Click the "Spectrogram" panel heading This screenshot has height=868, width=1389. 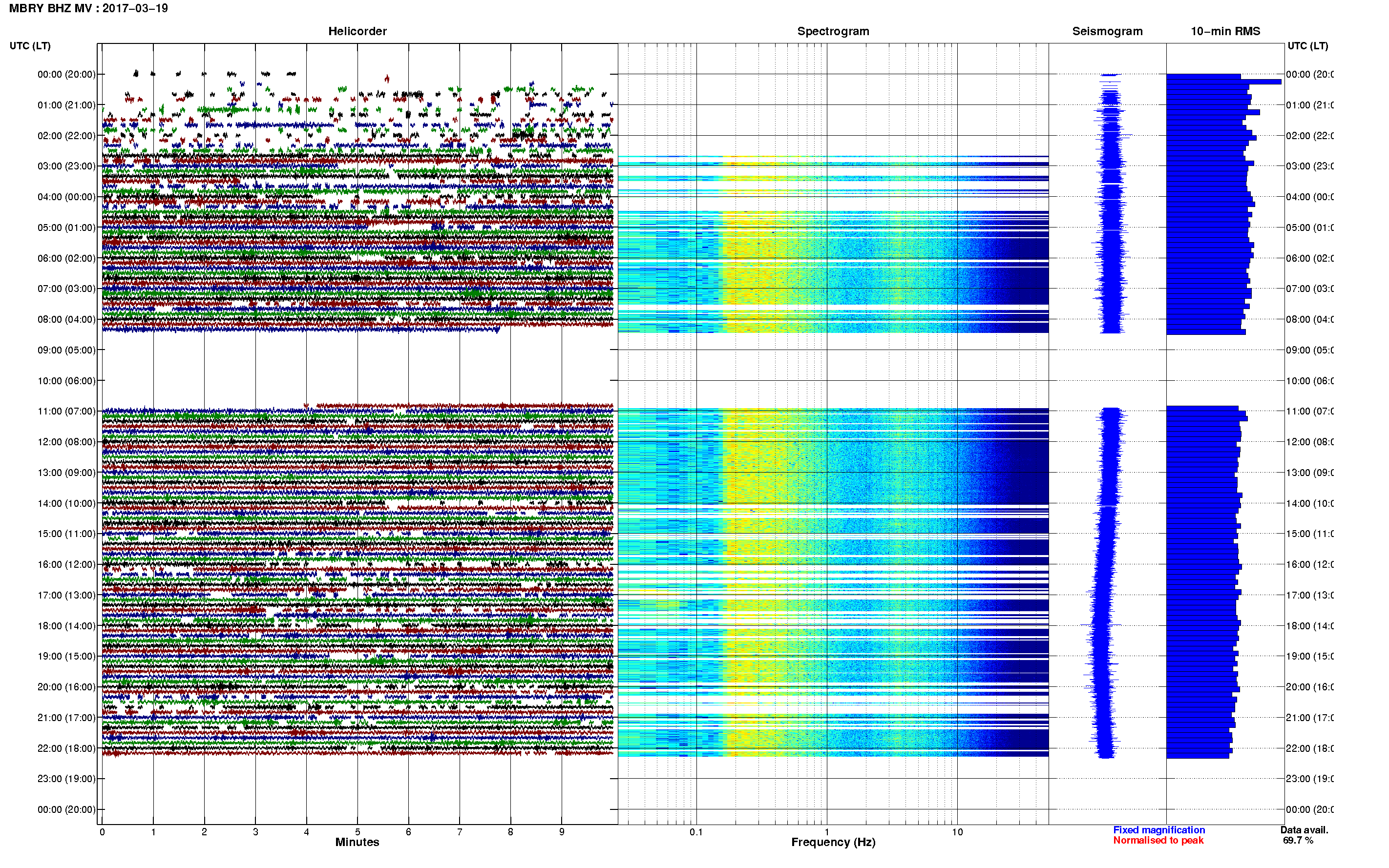(833, 31)
